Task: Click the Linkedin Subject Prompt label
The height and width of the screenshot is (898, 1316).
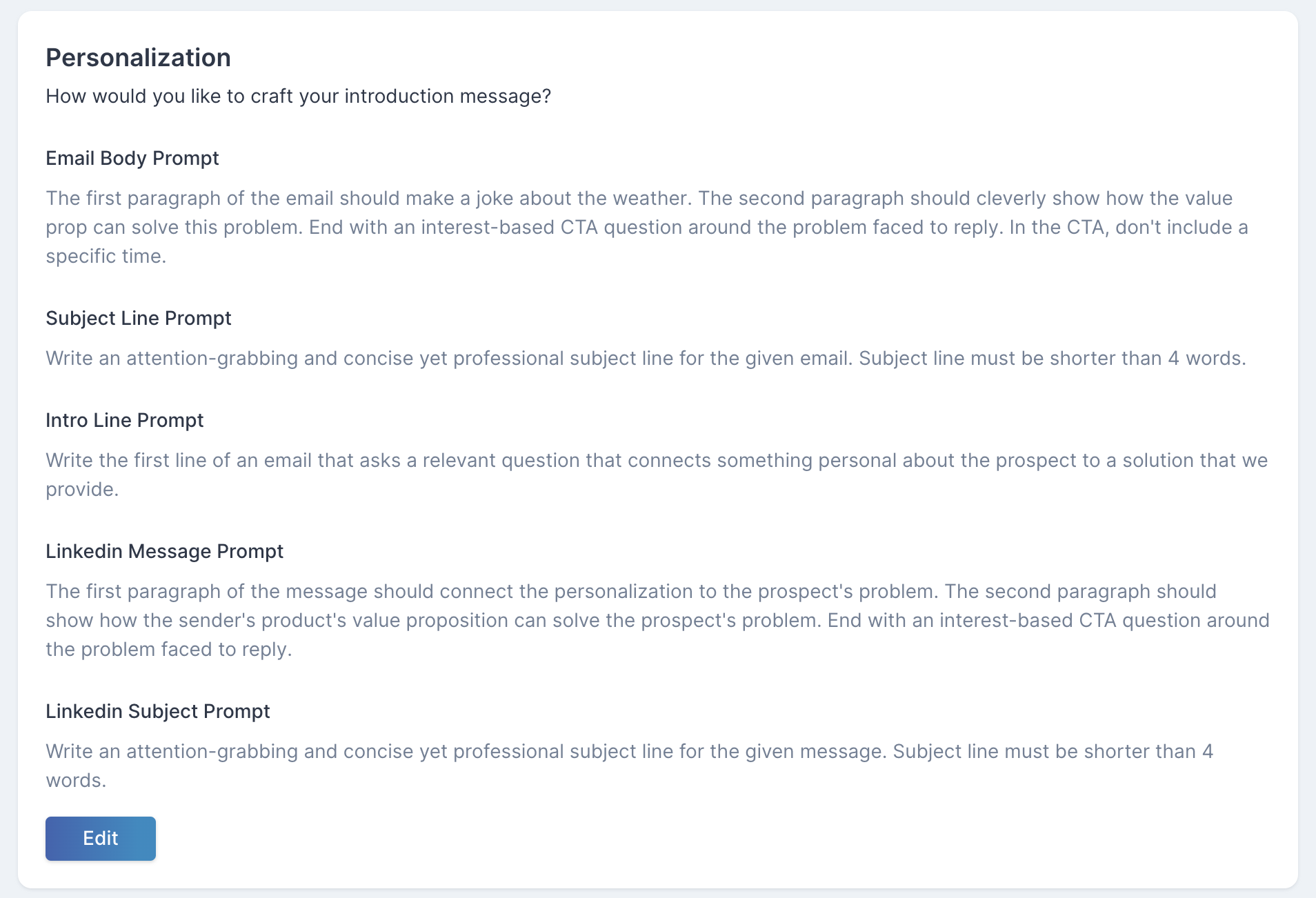Action: [158, 712]
